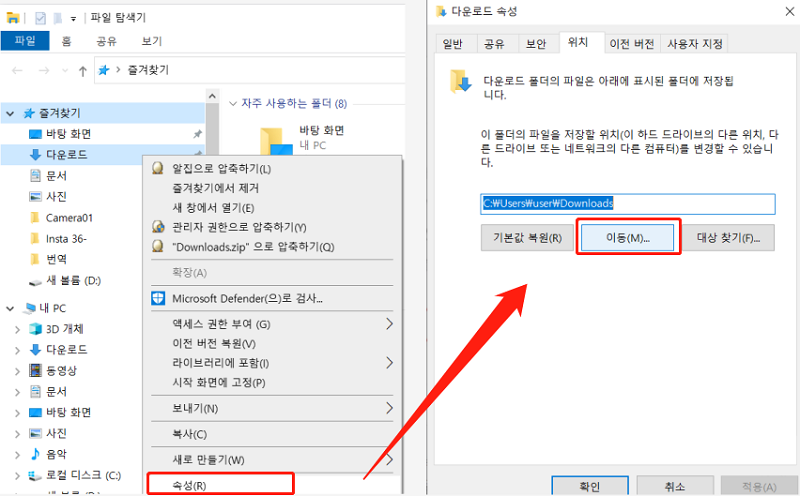
Task: Choose 새 창에서 열기(E) from context menu
Action: tap(213, 208)
